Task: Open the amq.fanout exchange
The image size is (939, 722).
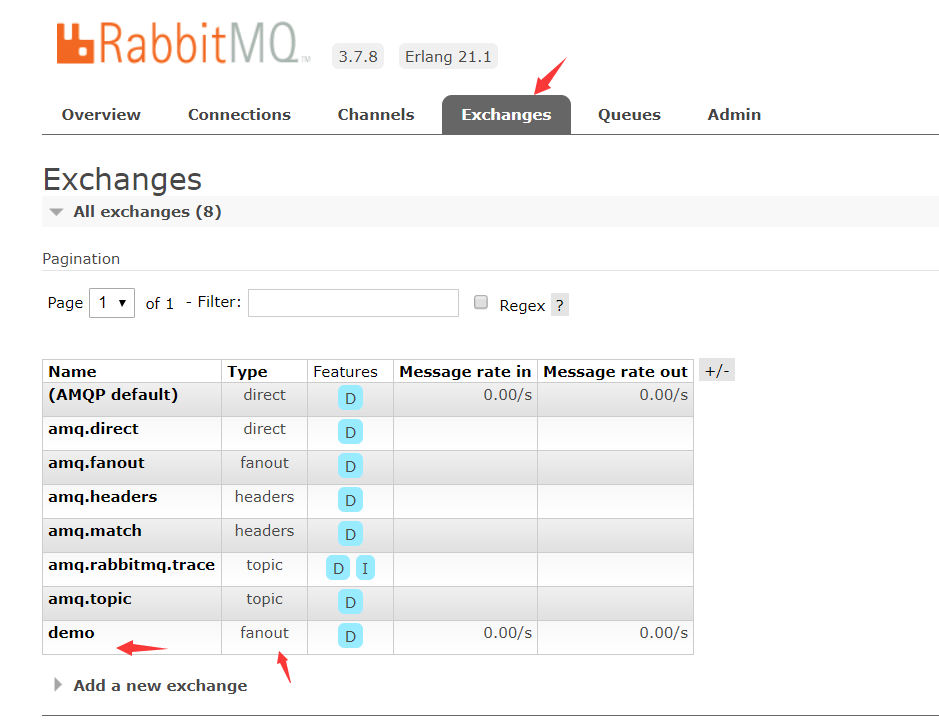Action: tap(96, 463)
